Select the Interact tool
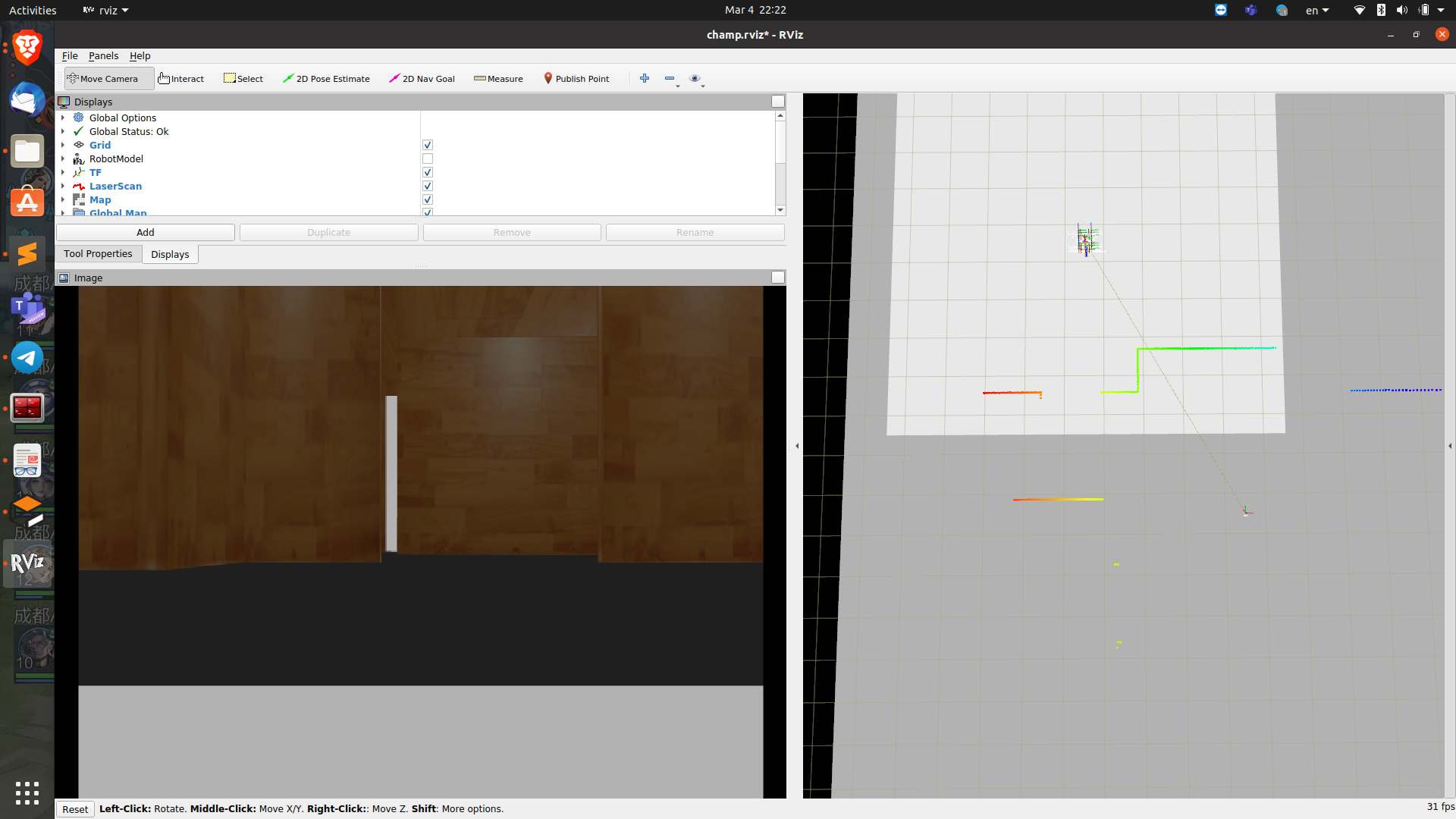The height and width of the screenshot is (819, 1456). pyautogui.click(x=180, y=78)
